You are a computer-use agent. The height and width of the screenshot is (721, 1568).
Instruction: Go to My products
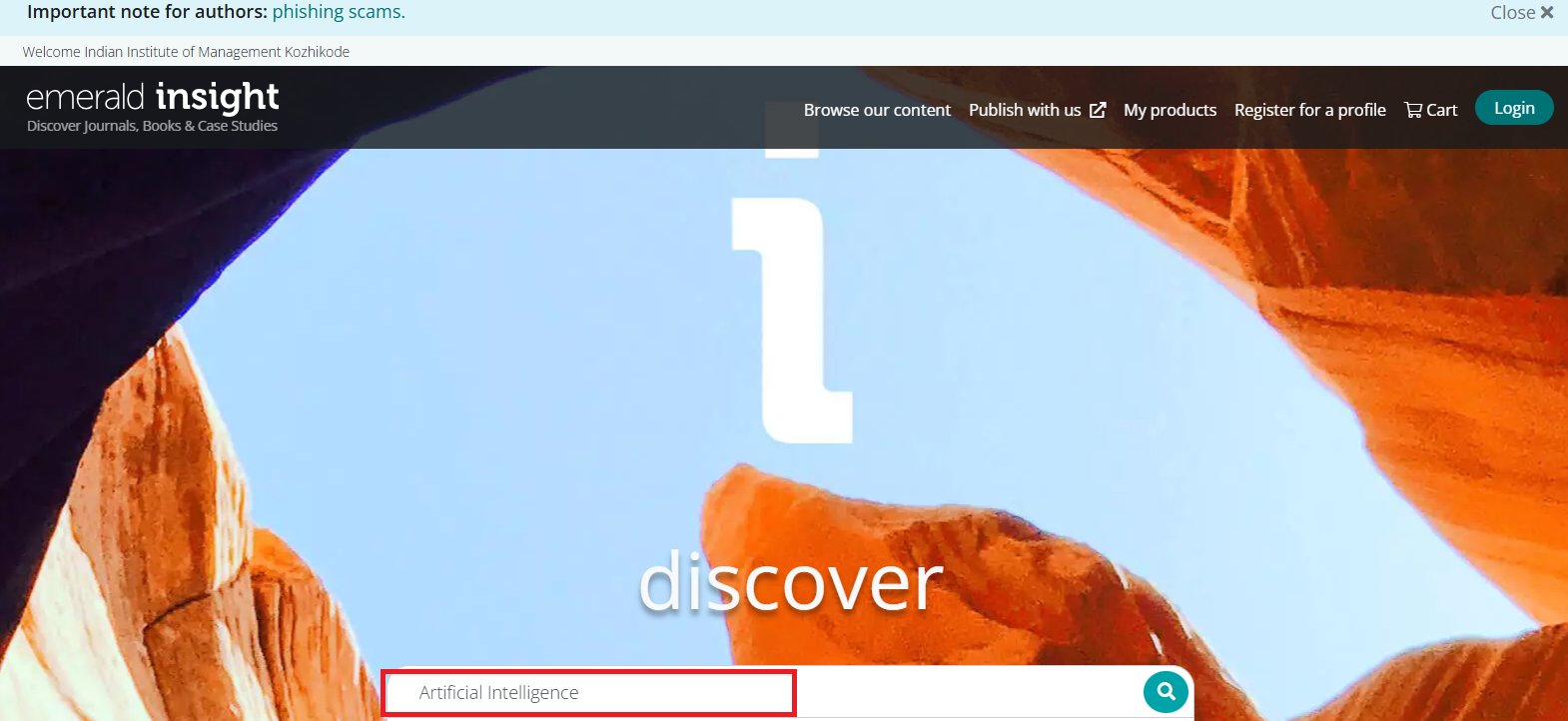click(x=1170, y=110)
